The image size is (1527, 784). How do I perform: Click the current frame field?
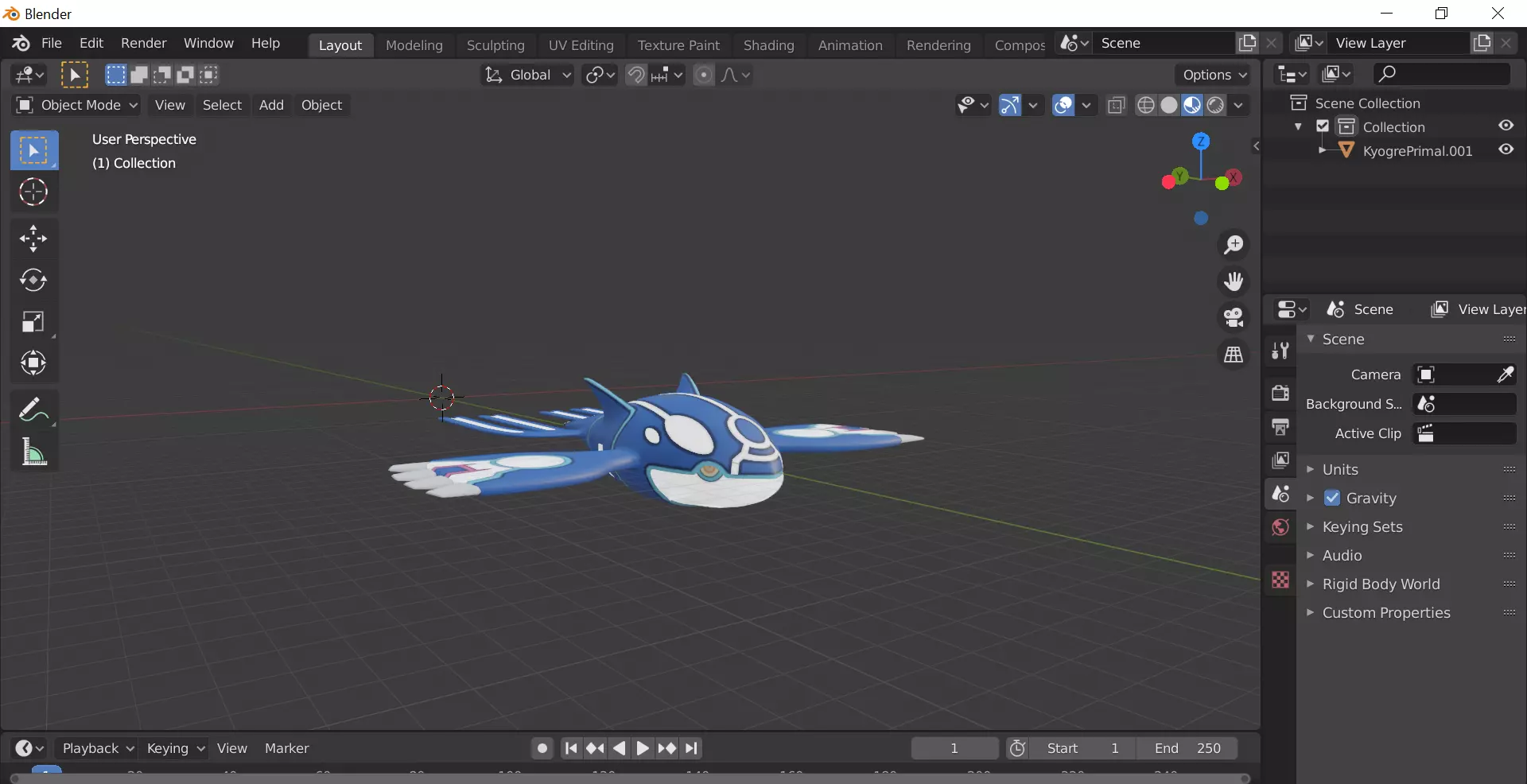954,748
